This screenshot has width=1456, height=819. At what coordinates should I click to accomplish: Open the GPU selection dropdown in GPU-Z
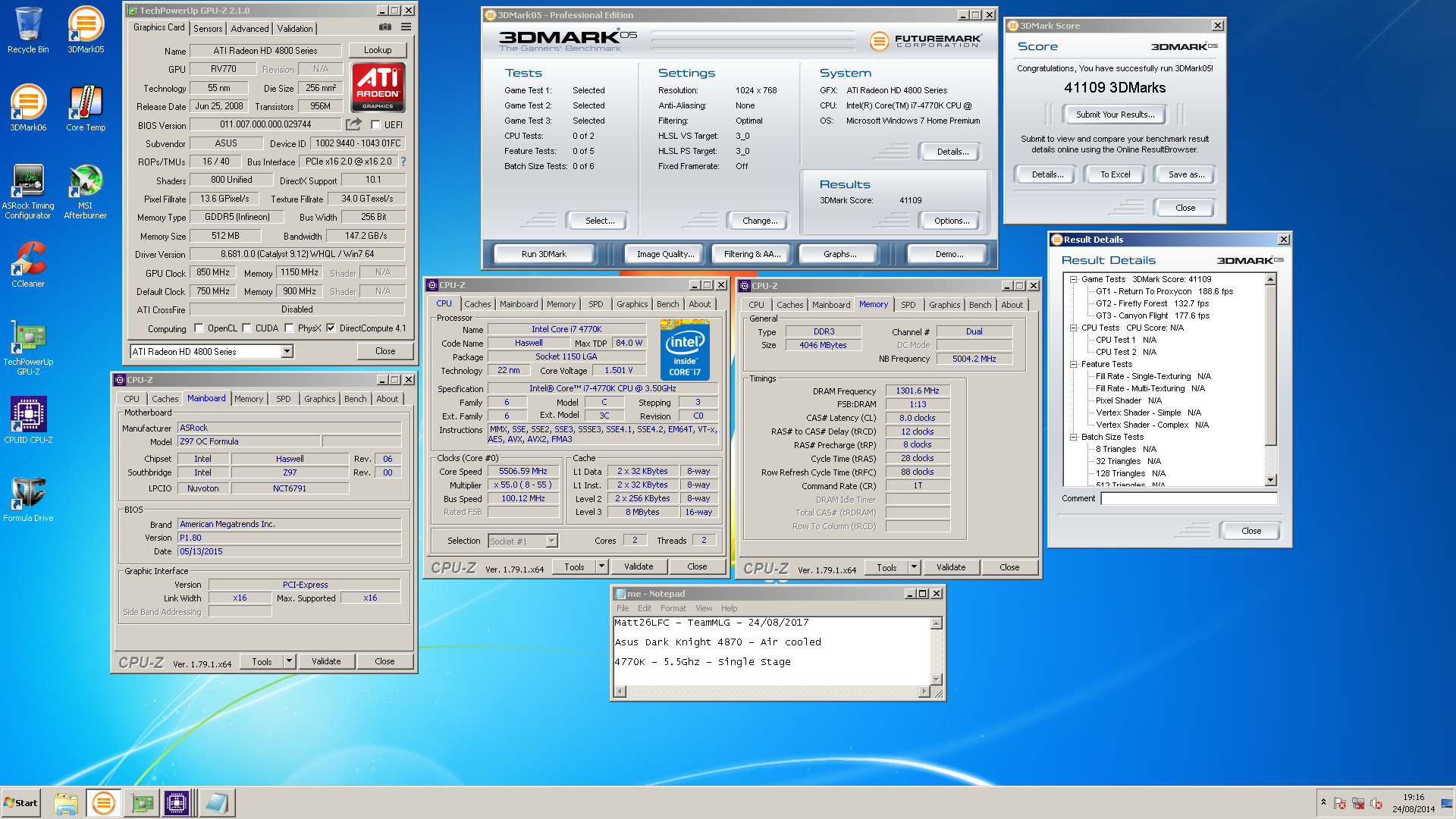click(287, 351)
